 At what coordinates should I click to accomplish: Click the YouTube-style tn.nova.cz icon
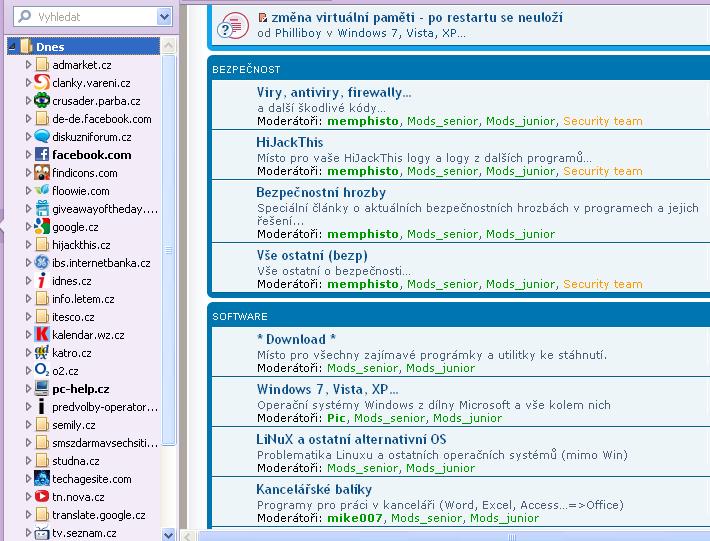click(x=42, y=497)
